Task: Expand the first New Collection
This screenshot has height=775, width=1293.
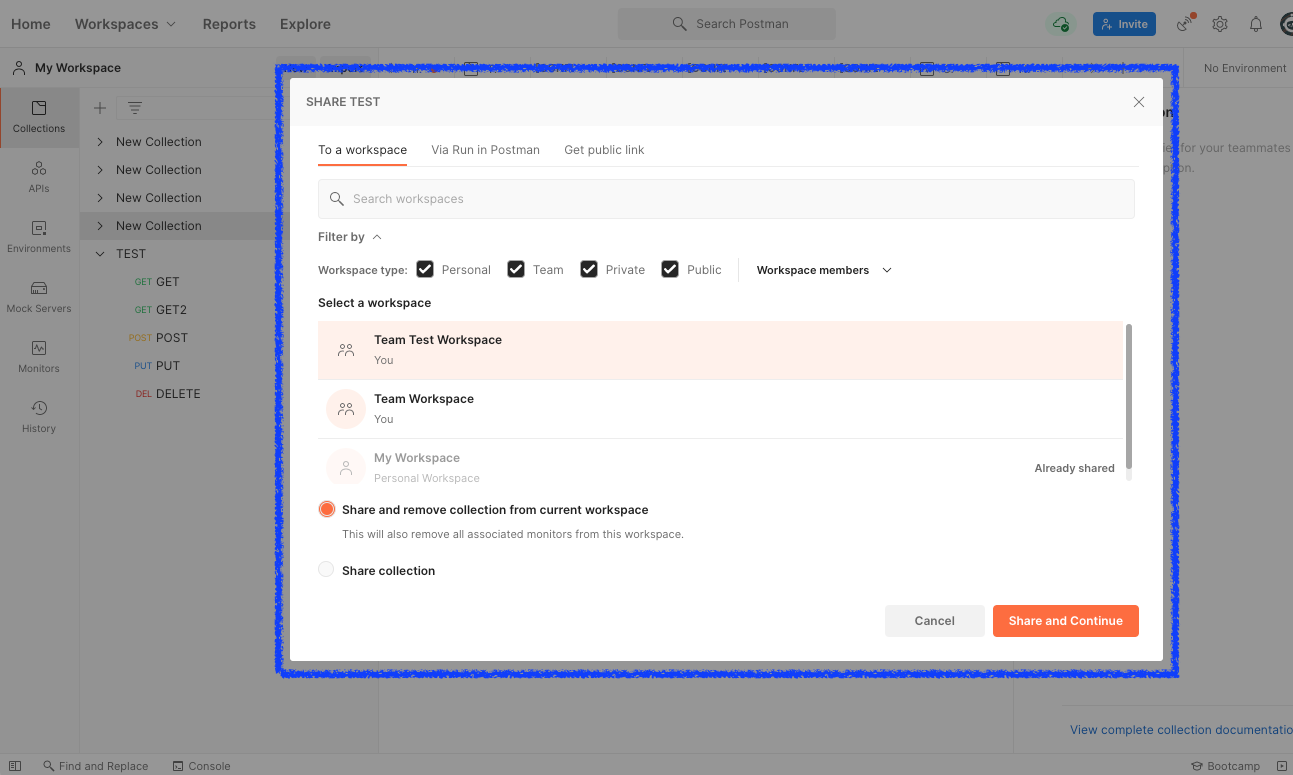Action: pyautogui.click(x=100, y=142)
